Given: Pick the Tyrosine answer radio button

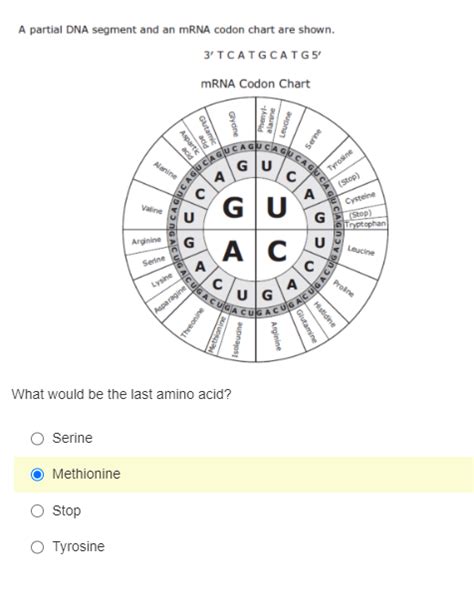Looking at the screenshot, I should click(37, 547).
